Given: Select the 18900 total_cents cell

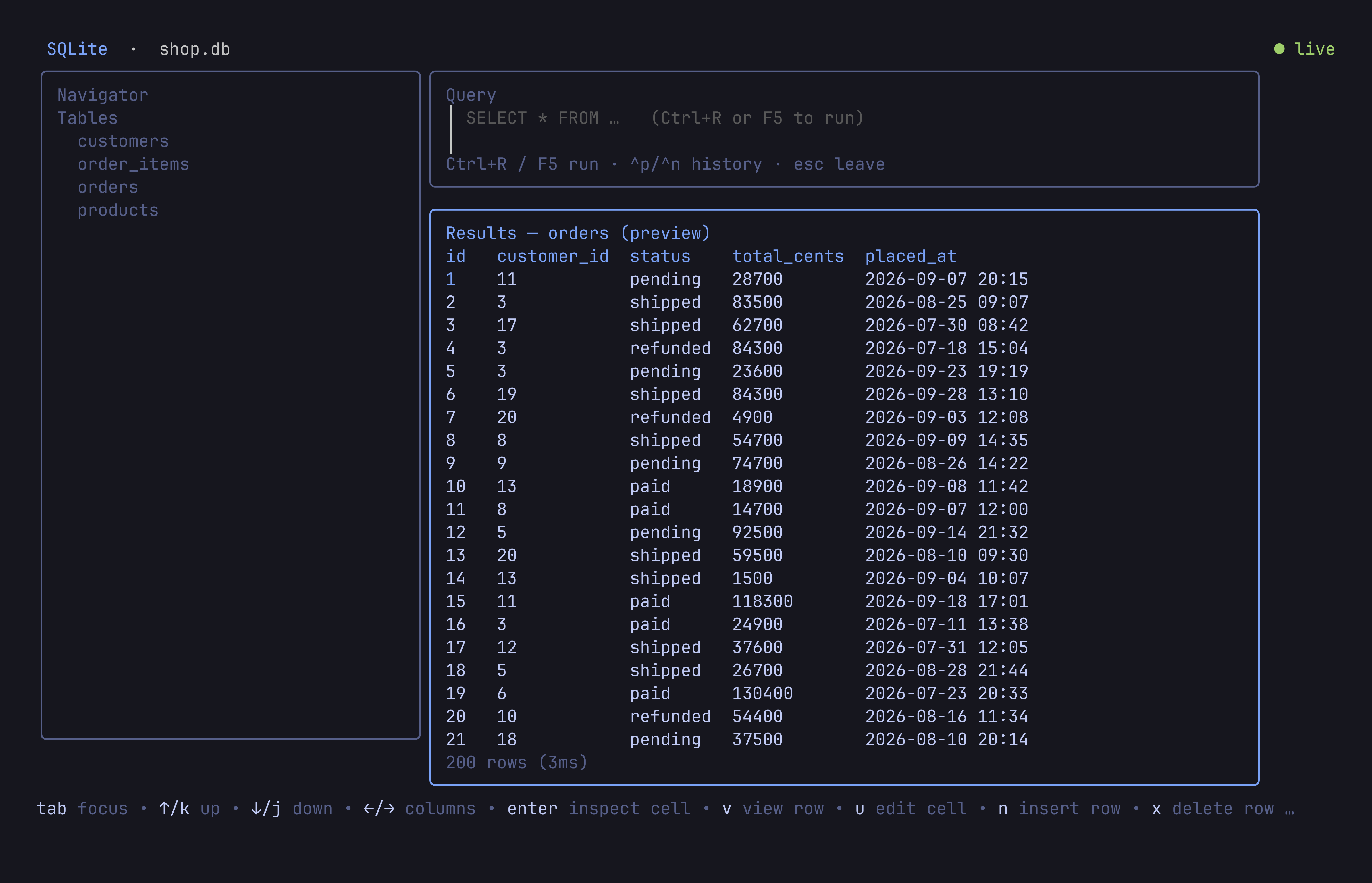Looking at the screenshot, I should click(x=757, y=486).
